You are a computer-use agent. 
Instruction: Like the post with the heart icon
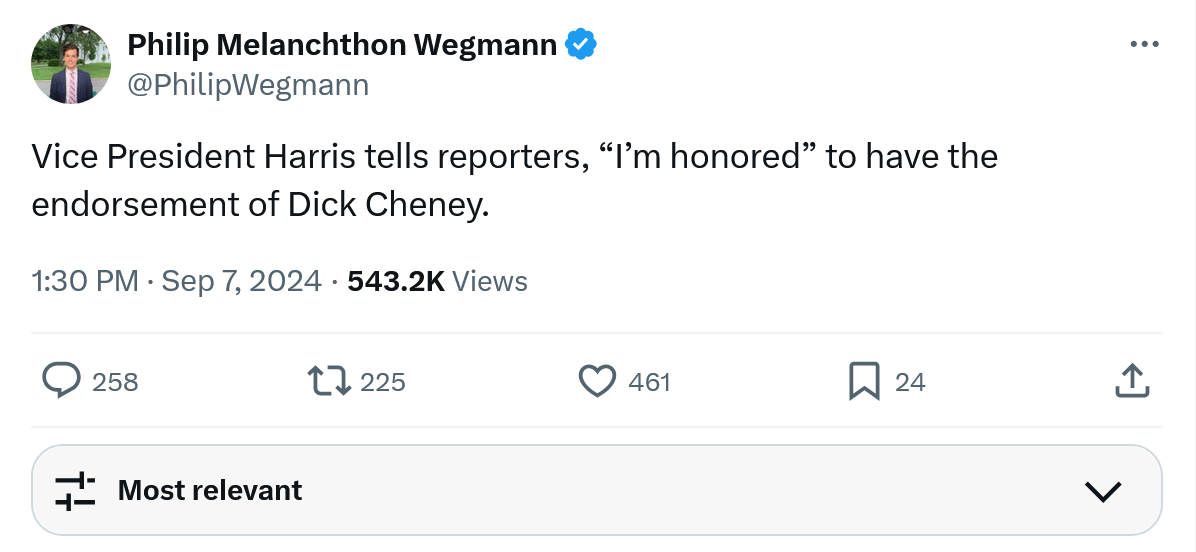[597, 381]
